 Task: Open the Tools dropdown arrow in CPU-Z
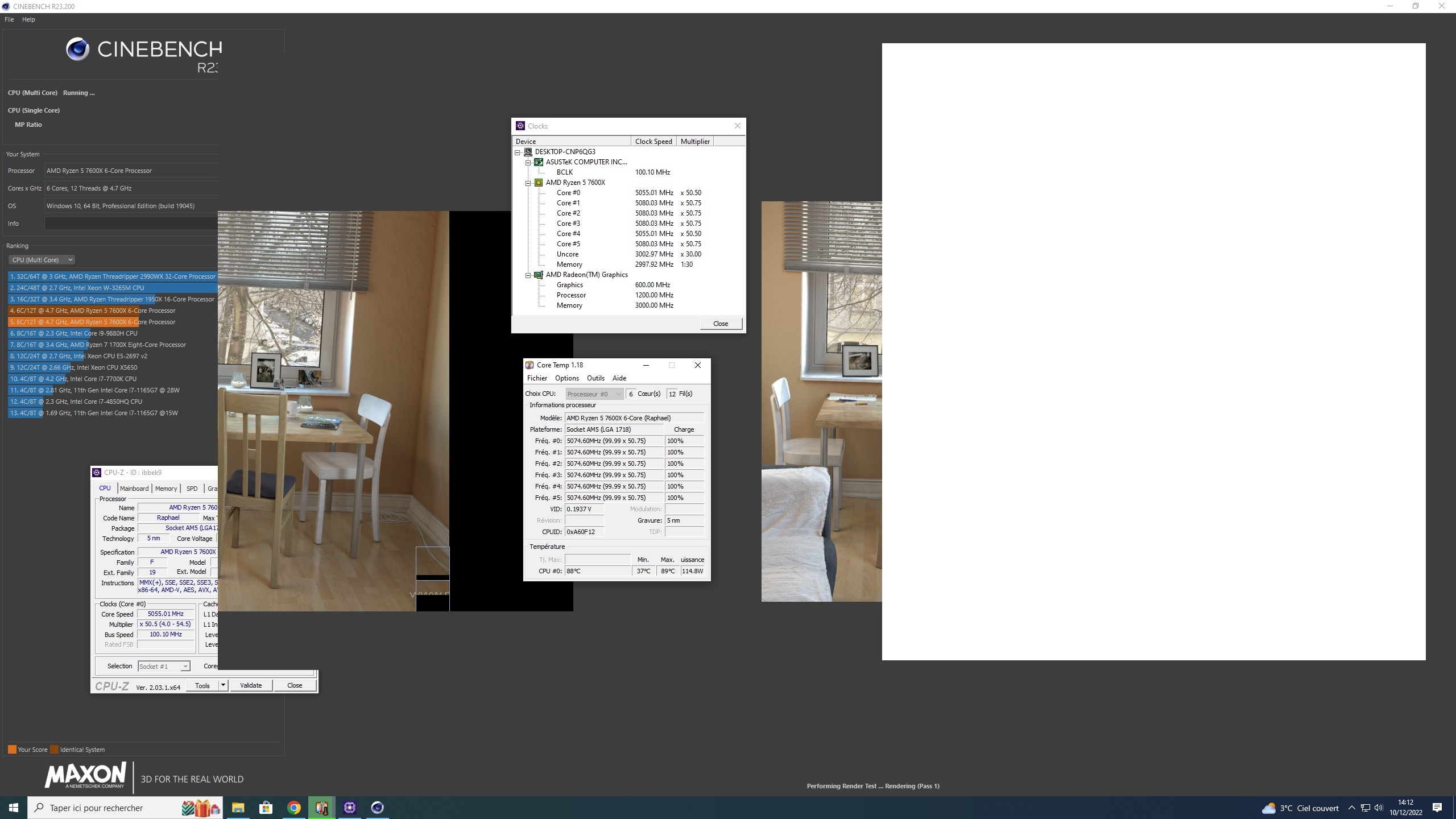pyautogui.click(x=223, y=685)
